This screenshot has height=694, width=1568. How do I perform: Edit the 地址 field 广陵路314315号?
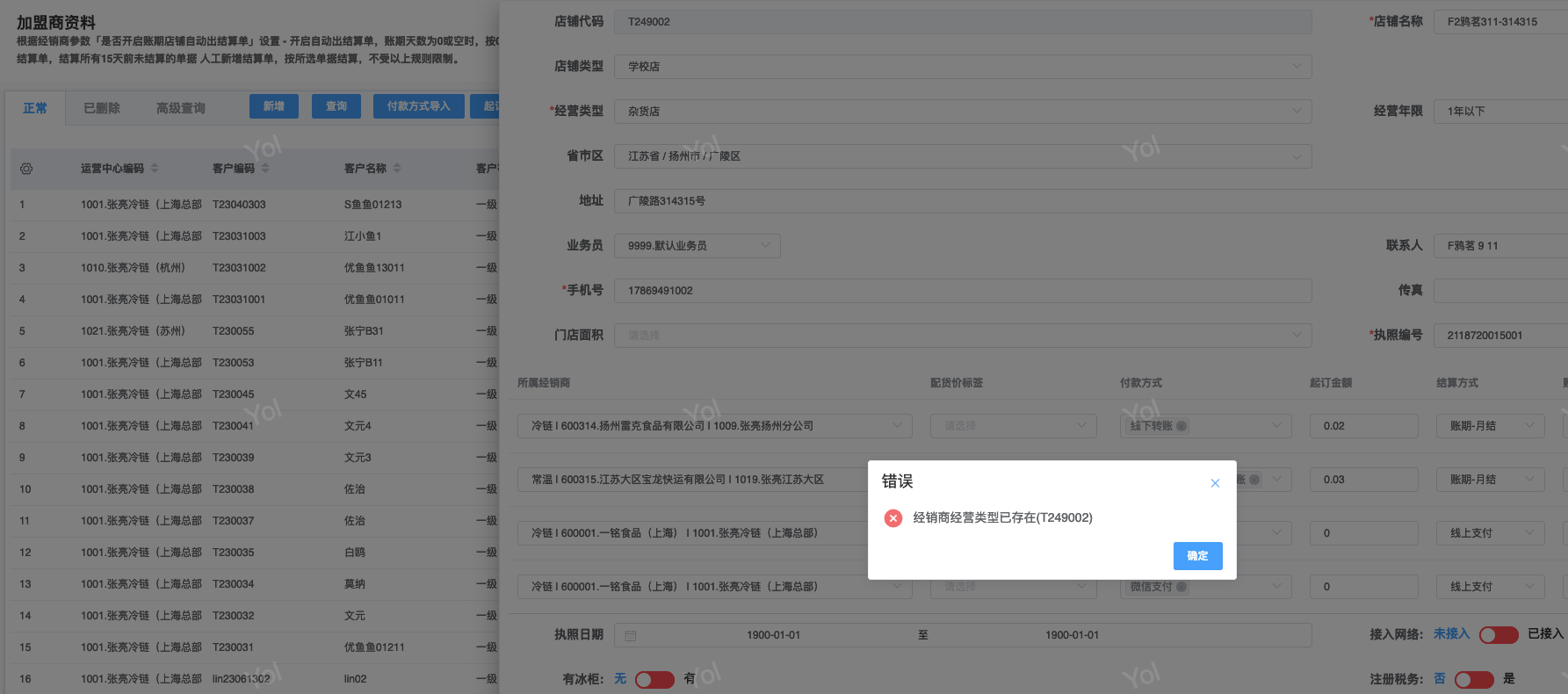[1091, 201]
